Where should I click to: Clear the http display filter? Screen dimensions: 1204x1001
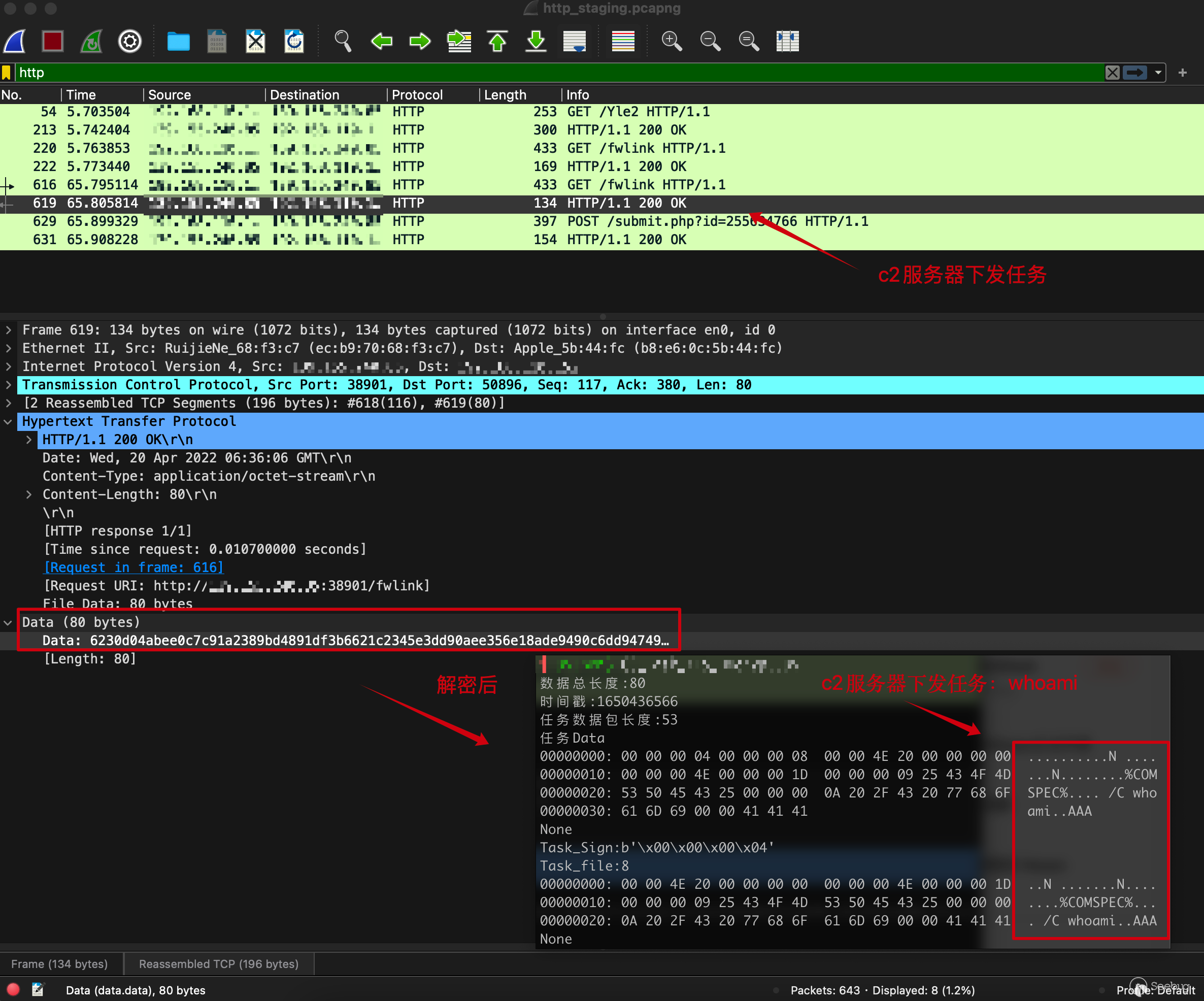point(1112,73)
